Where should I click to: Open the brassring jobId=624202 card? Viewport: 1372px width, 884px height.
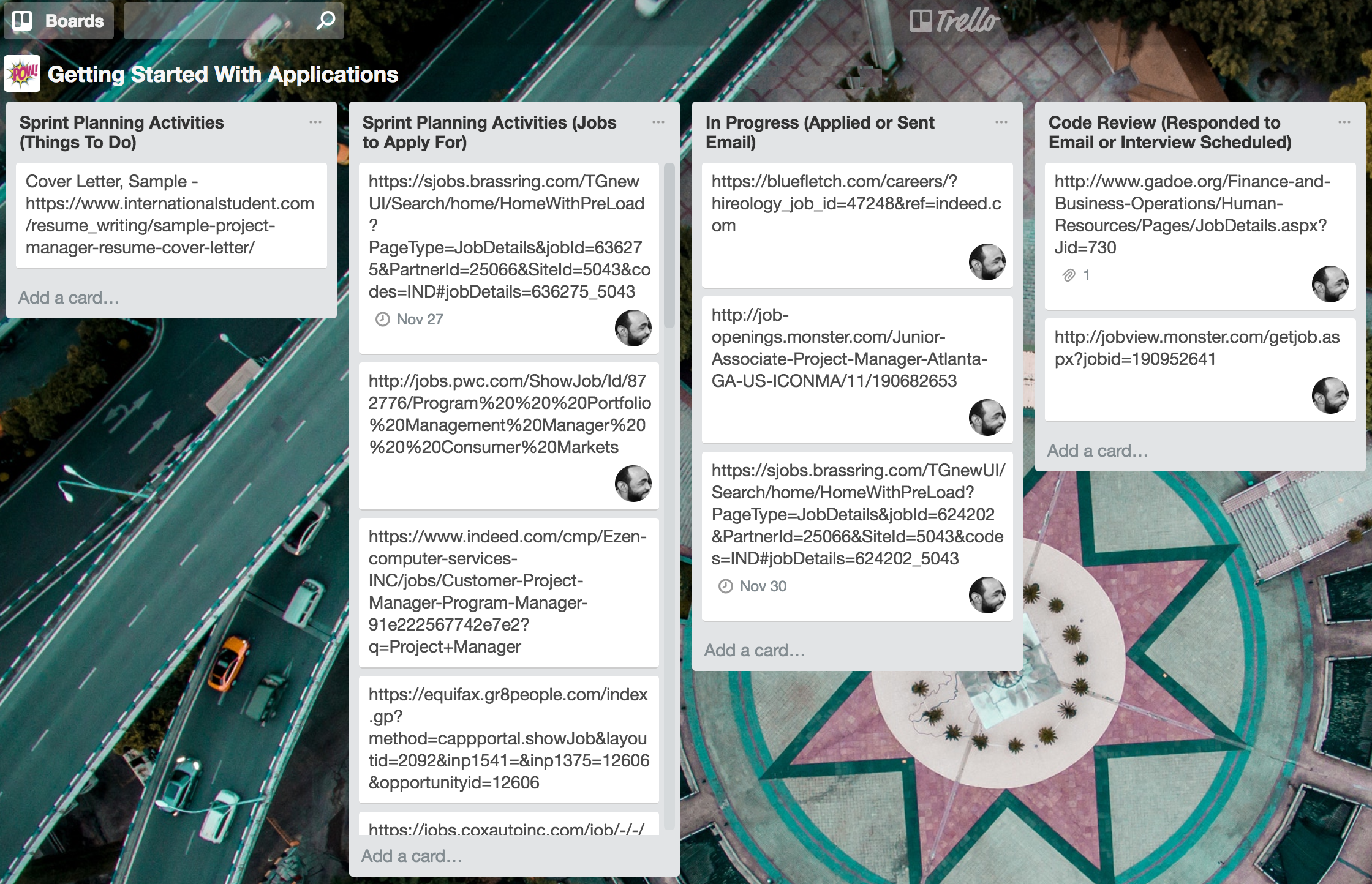point(858,536)
